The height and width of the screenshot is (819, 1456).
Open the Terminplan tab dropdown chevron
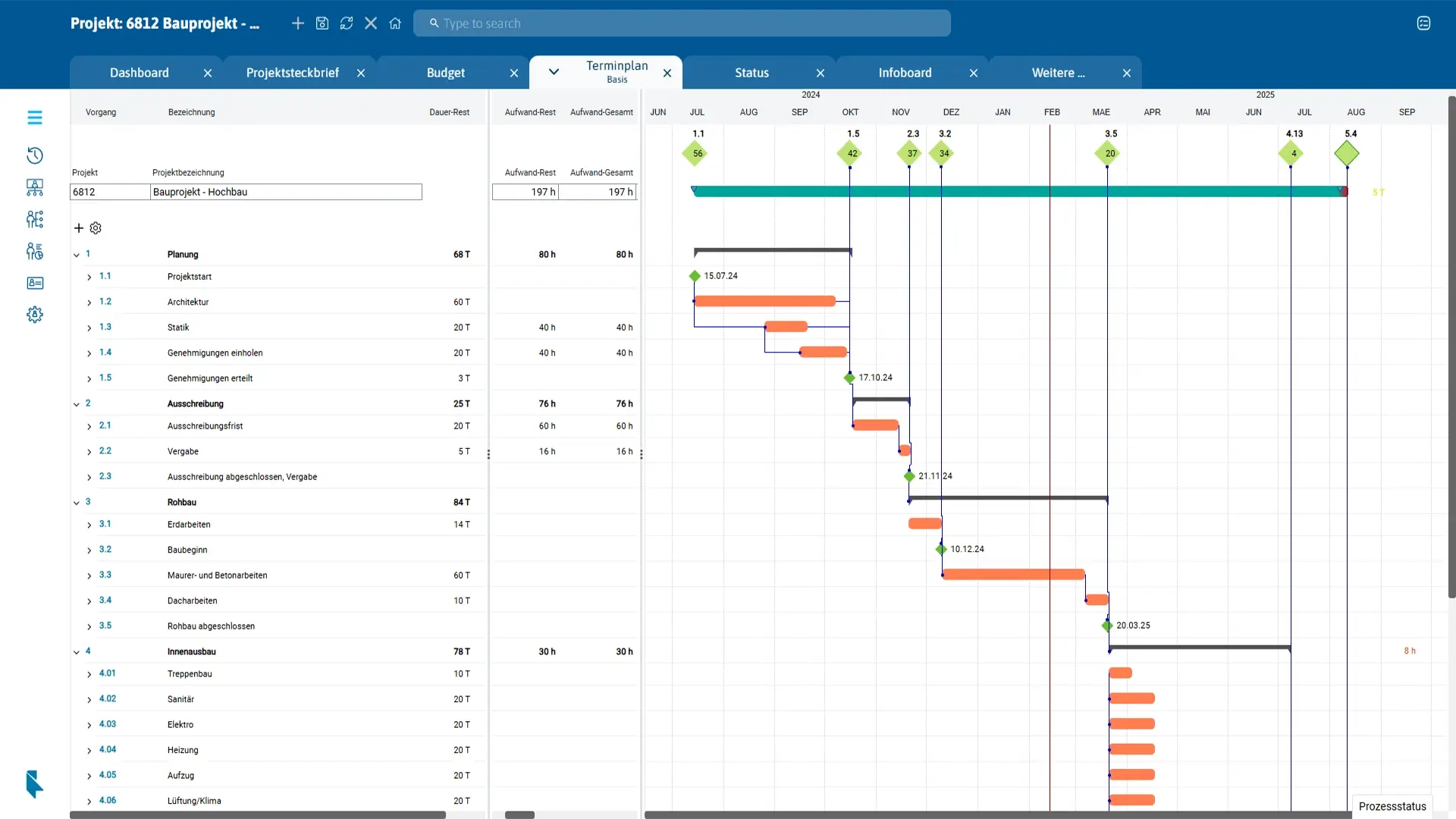pyautogui.click(x=553, y=72)
